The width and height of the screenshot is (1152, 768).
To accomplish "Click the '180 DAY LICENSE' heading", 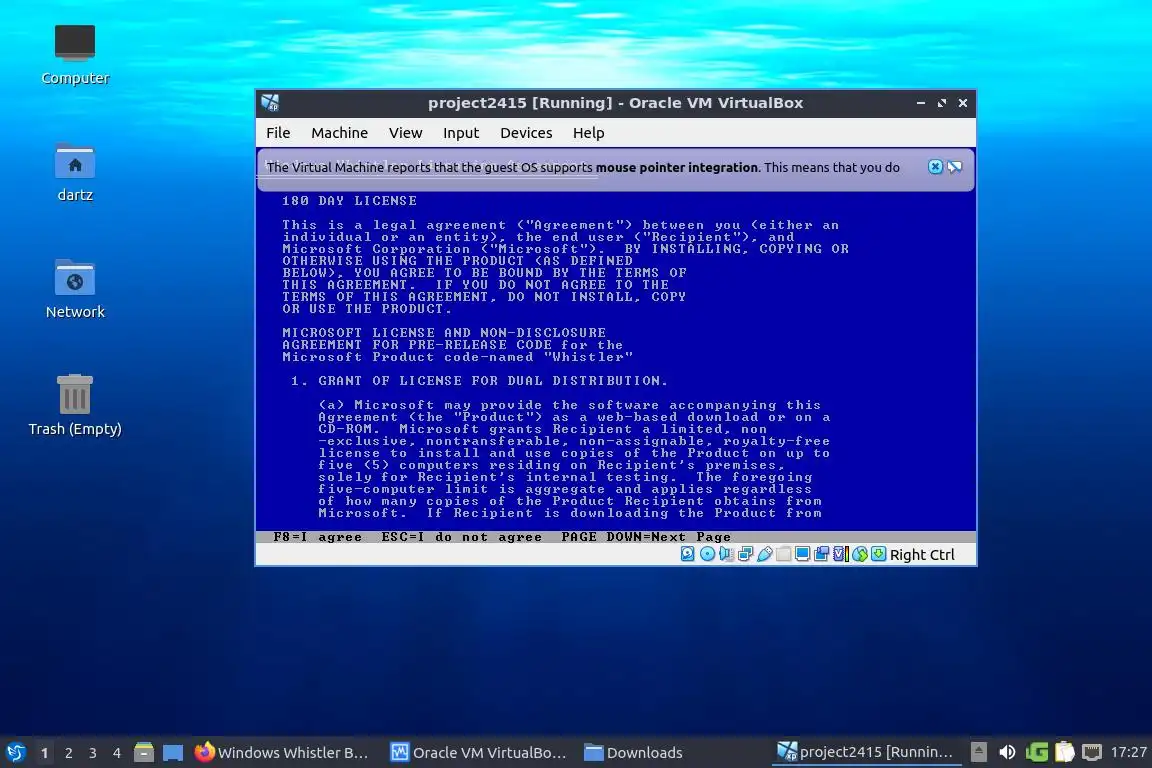I will 350,201.
